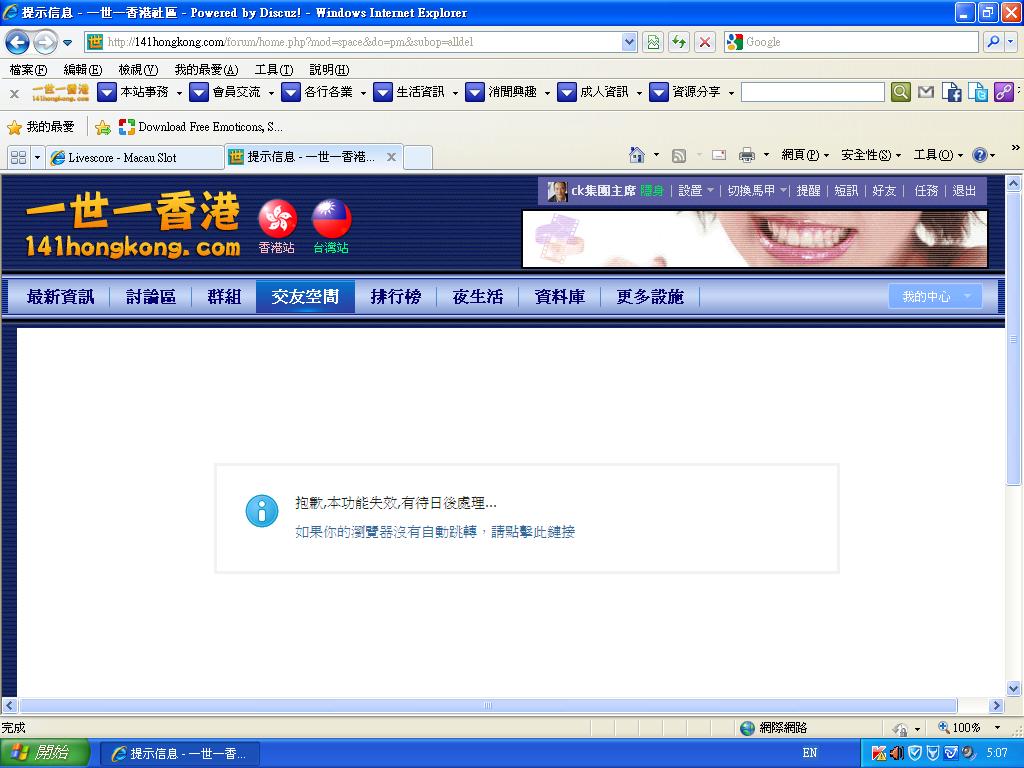Switch to the Livescore - Macau Slot tab
The width and height of the screenshot is (1024, 768).
[130, 157]
